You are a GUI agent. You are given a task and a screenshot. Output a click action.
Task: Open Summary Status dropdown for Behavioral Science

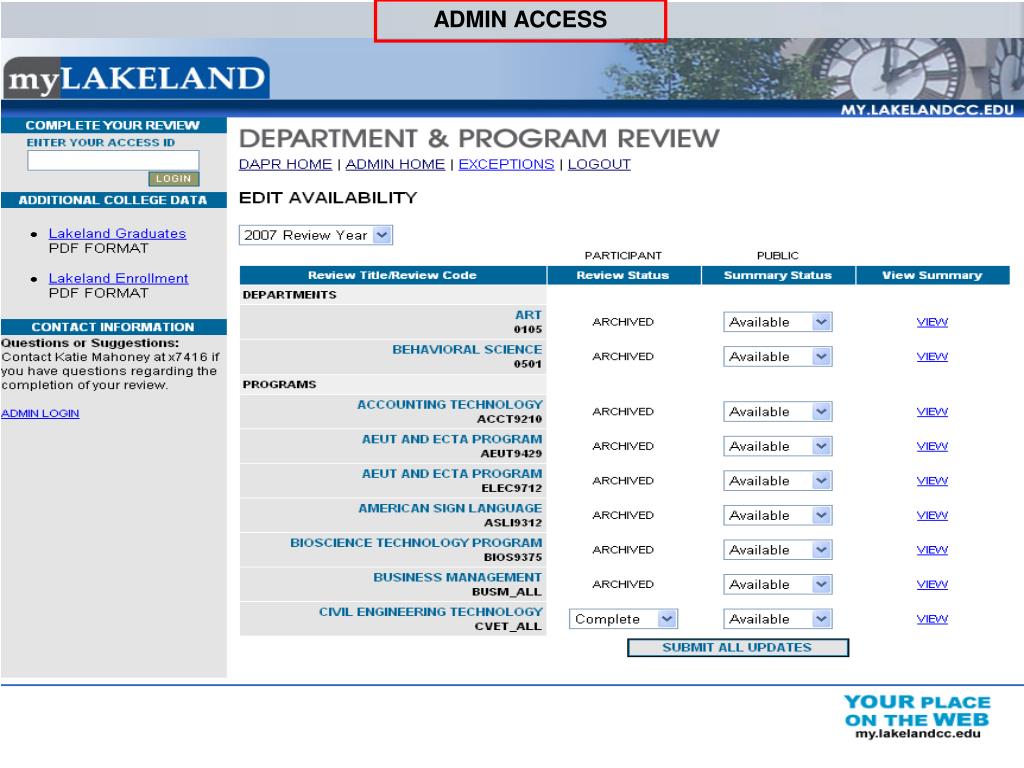click(777, 357)
